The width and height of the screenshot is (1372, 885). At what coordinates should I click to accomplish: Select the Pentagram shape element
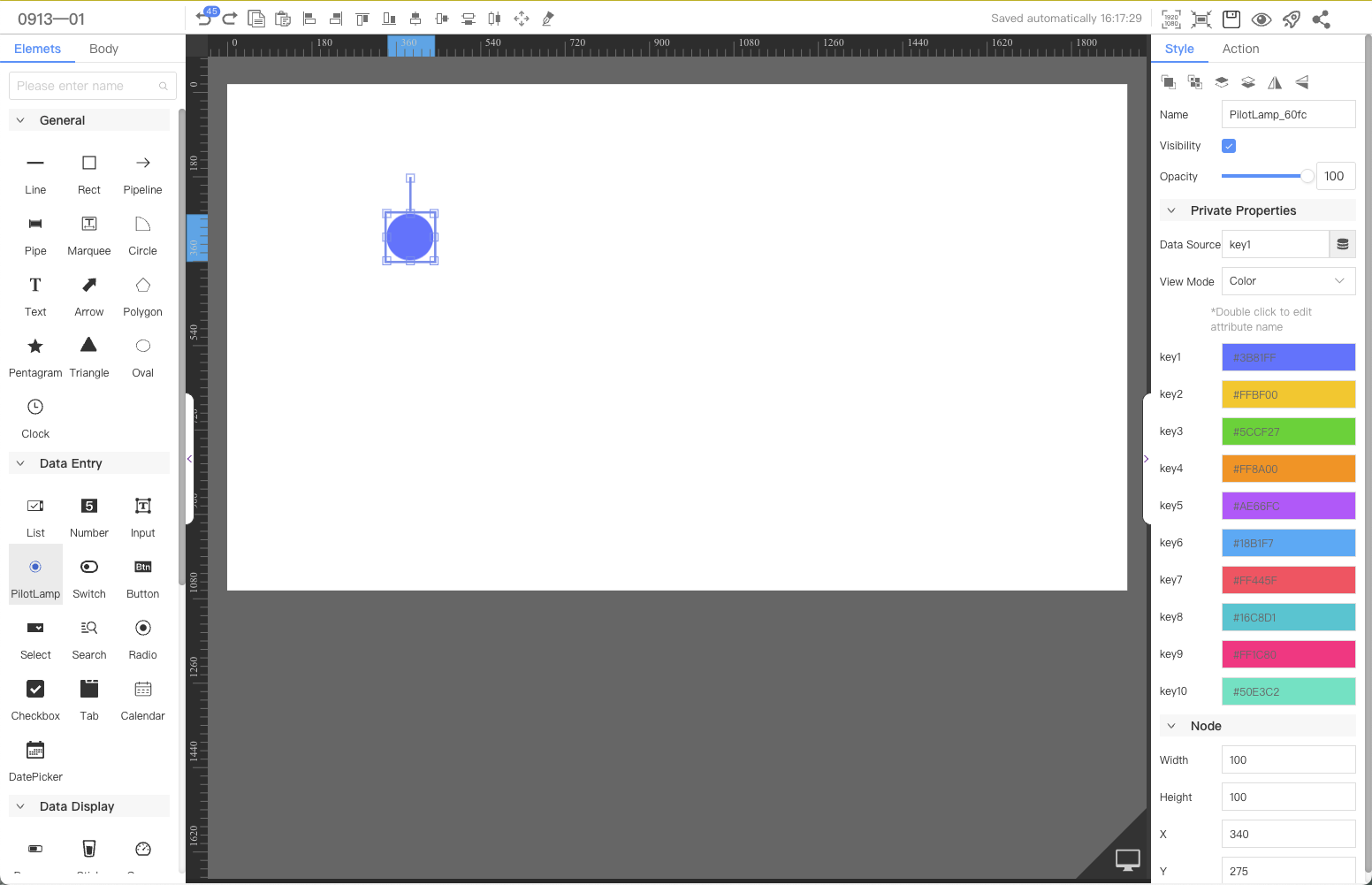click(x=35, y=355)
